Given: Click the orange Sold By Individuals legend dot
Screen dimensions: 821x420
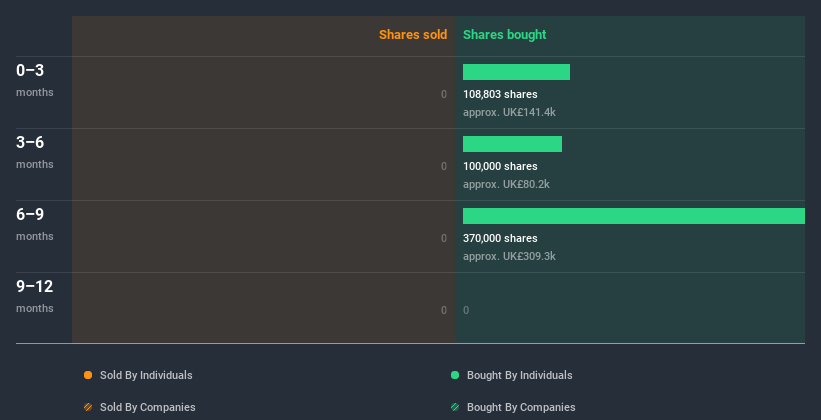Looking at the screenshot, I should [88, 375].
